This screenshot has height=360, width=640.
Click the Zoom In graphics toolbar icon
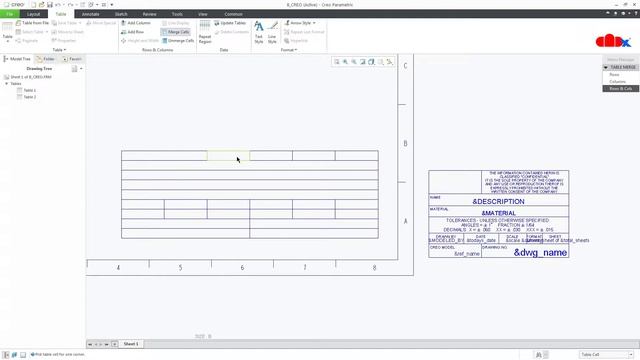click(345, 62)
